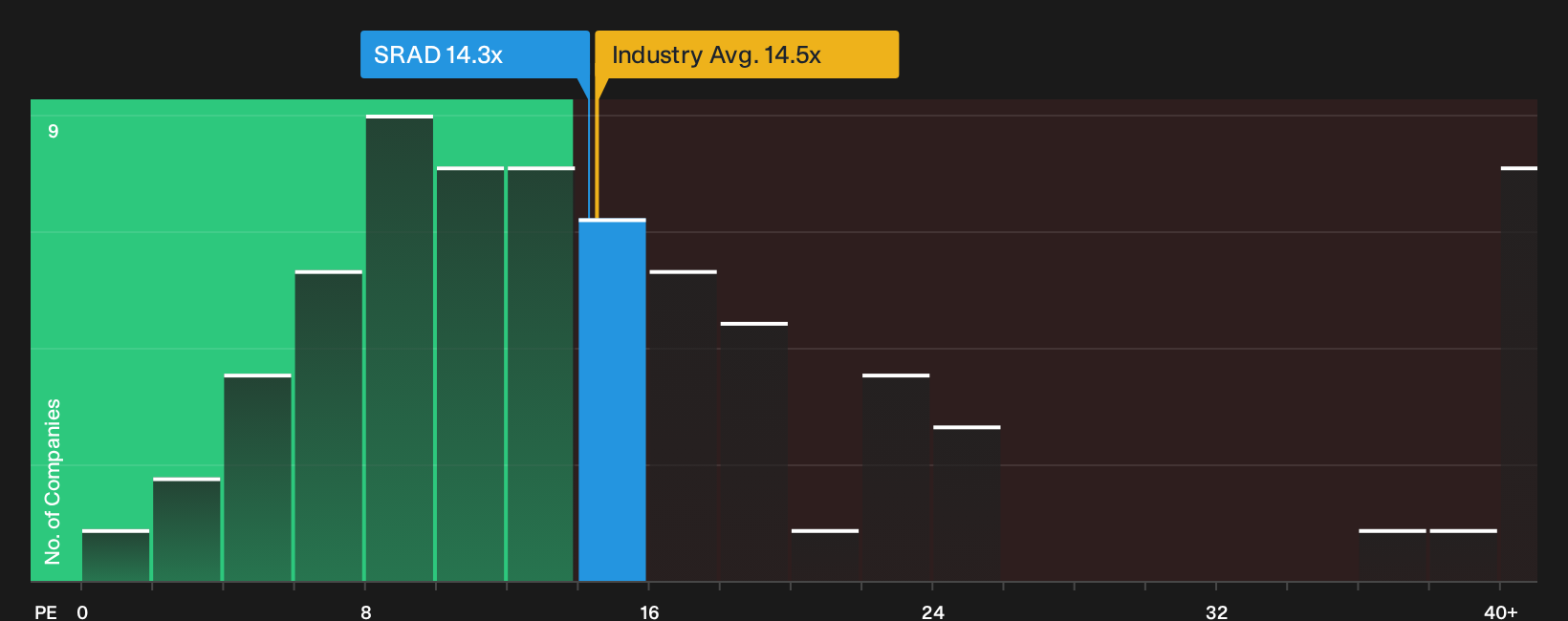Select the bar in PE 6-8 range
Viewport: 1568px width, 621px height.
pyautogui.click(x=329, y=426)
